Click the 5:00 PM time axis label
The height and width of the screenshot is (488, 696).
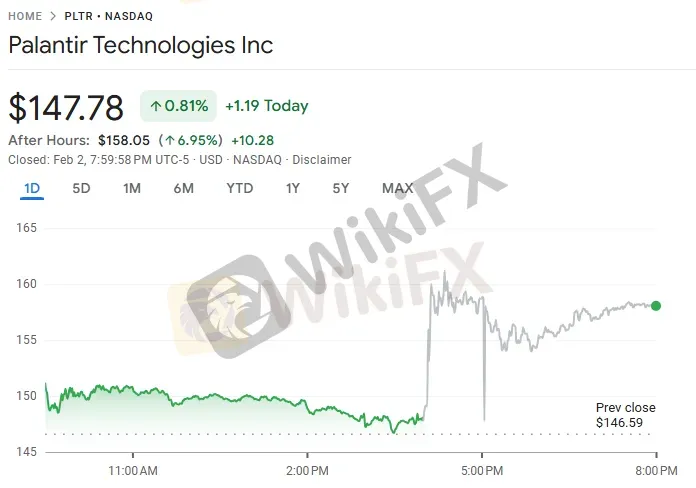pos(481,469)
